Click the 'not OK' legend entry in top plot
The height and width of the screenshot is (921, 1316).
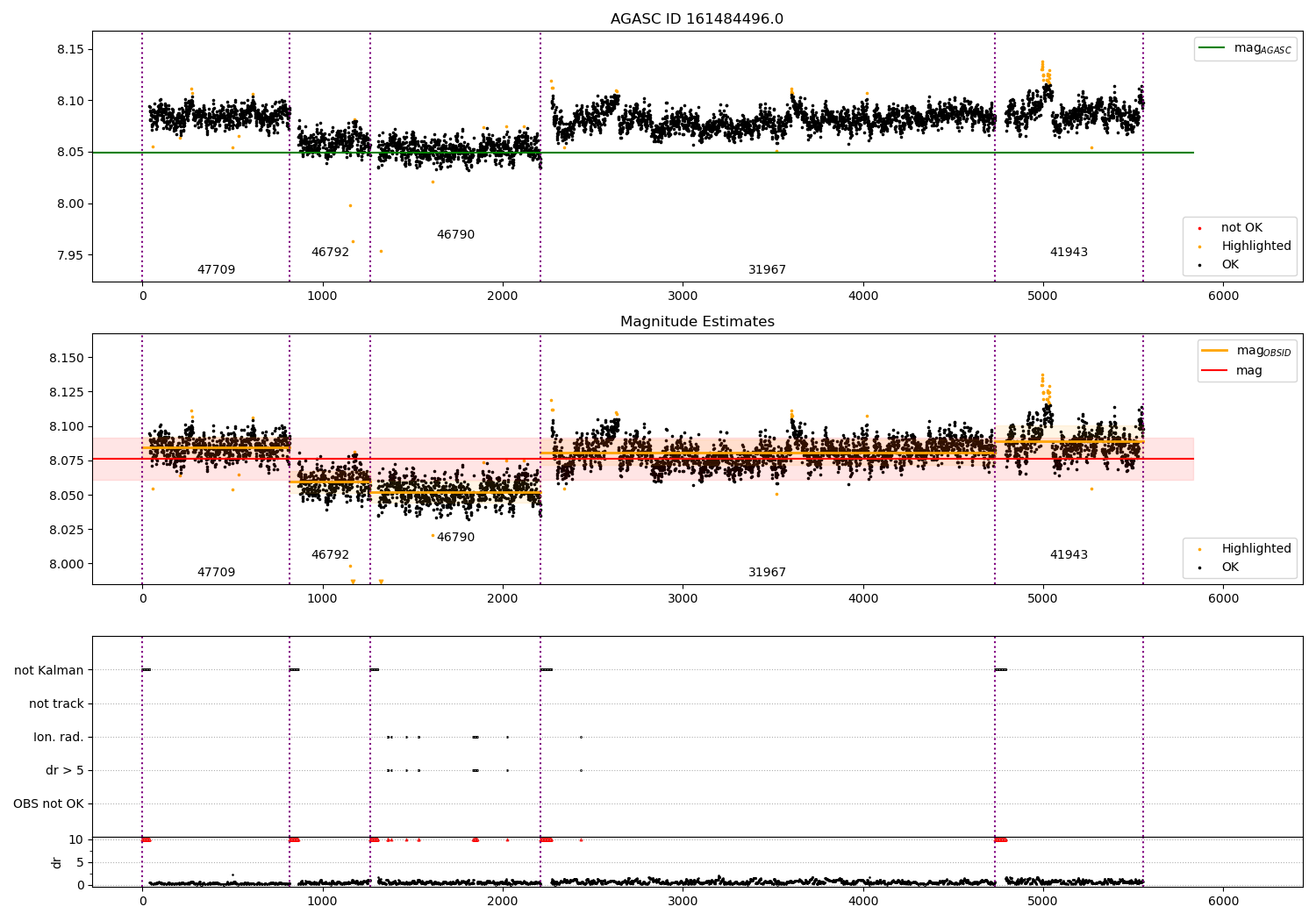click(x=1241, y=228)
